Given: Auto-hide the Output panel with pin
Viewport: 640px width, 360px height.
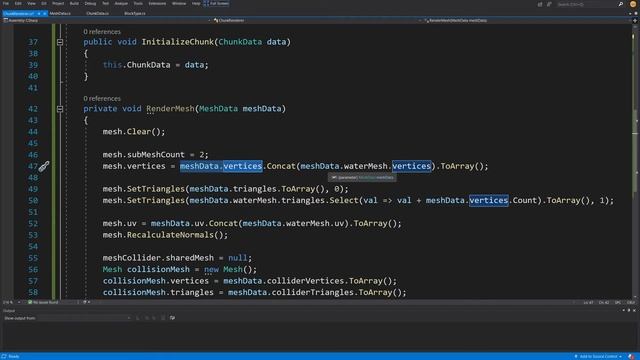Looking at the screenshot, I should [x=629, y=311].
